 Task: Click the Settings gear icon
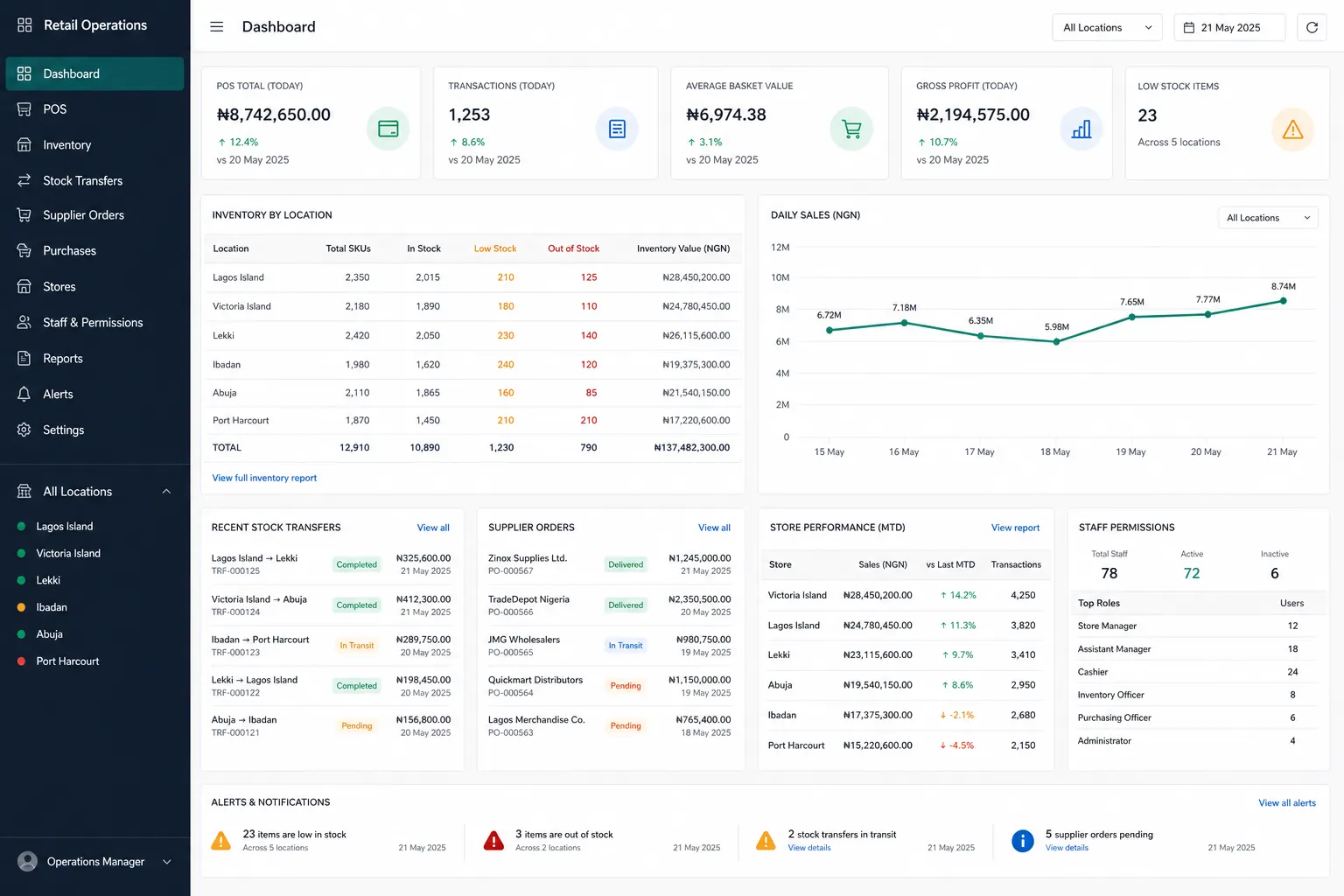point(24,430)
